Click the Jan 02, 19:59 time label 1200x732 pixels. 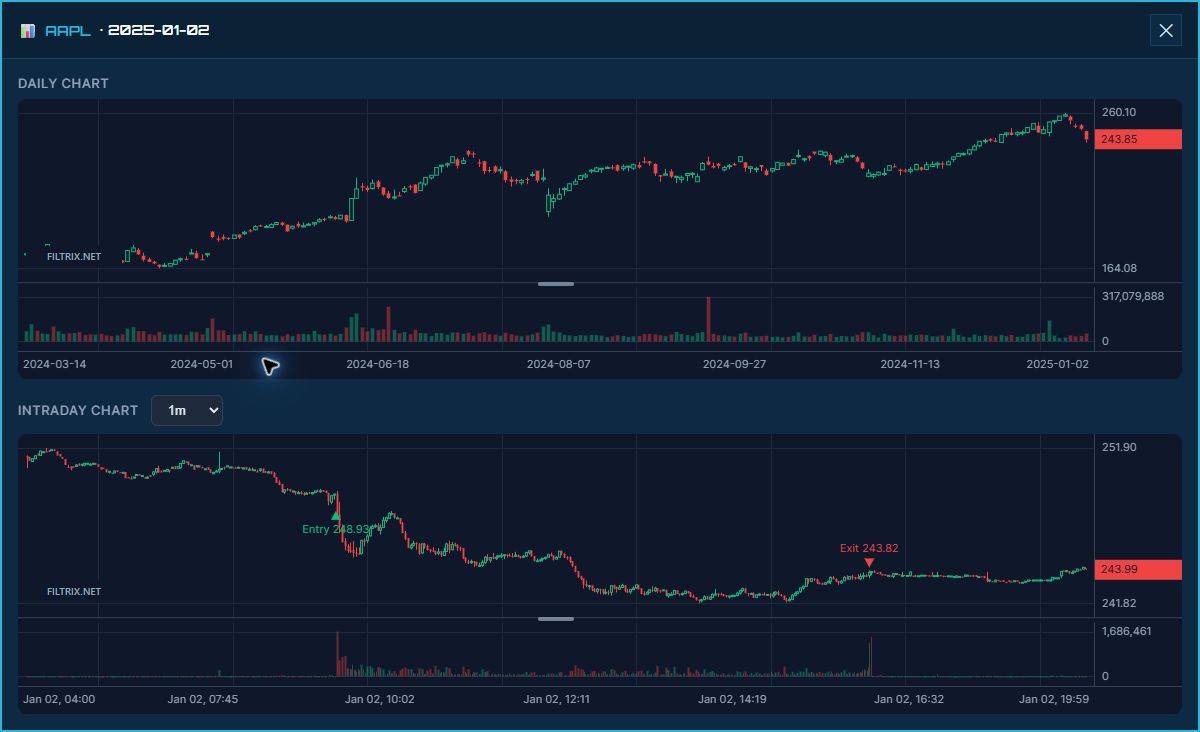click(1054, 699)
